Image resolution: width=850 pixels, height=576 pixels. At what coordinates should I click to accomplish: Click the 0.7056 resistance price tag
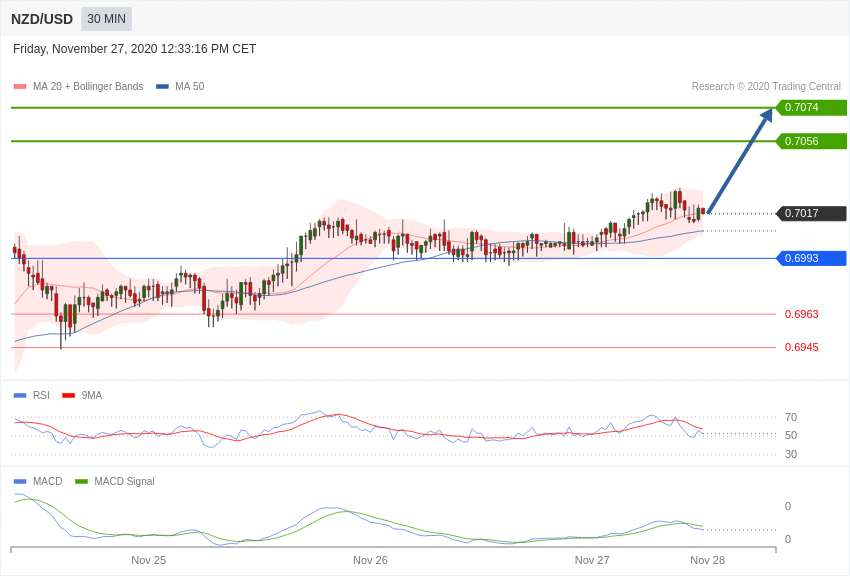point(811,141)
